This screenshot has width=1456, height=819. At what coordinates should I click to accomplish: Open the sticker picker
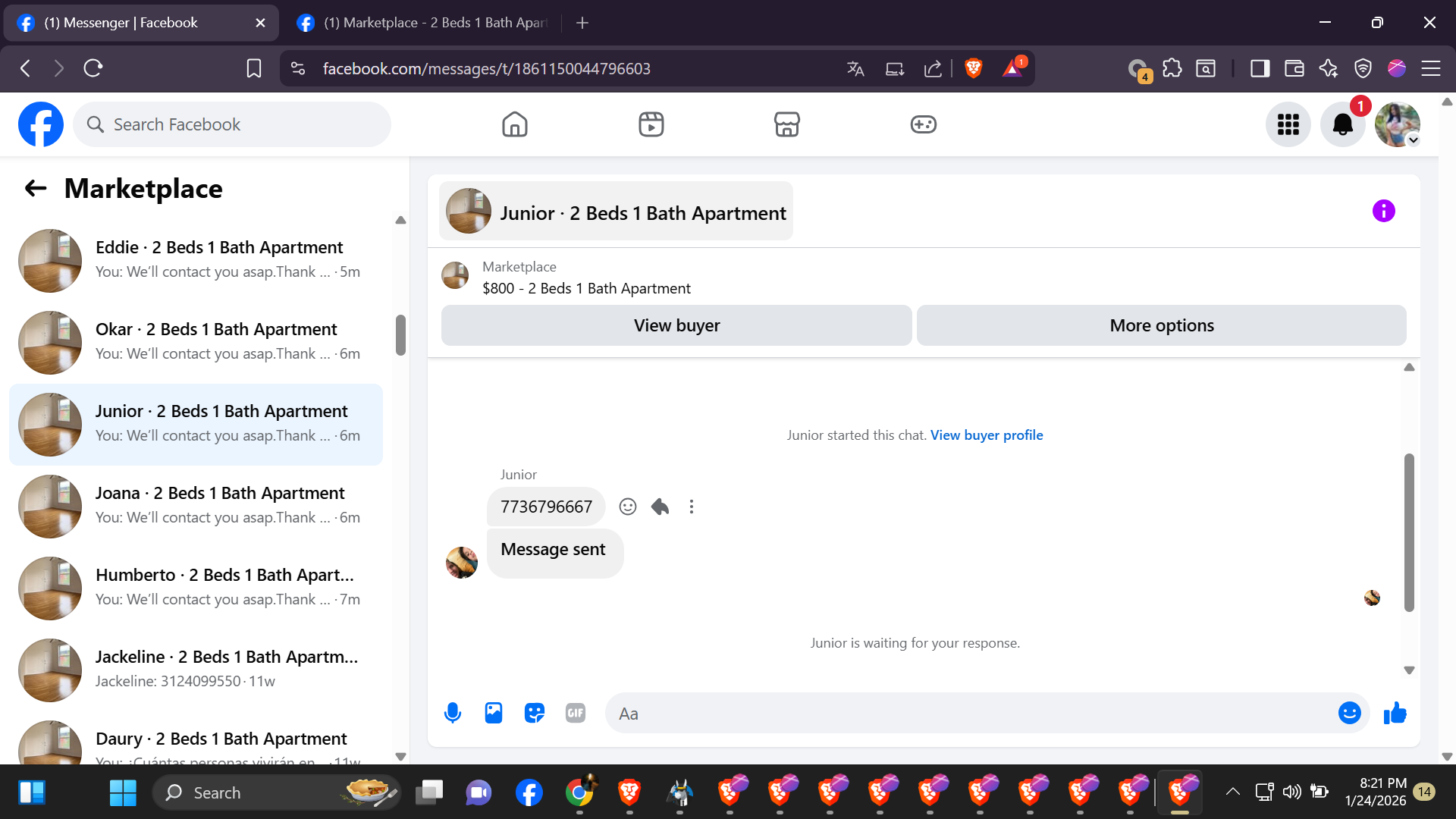tap(535, 713)
